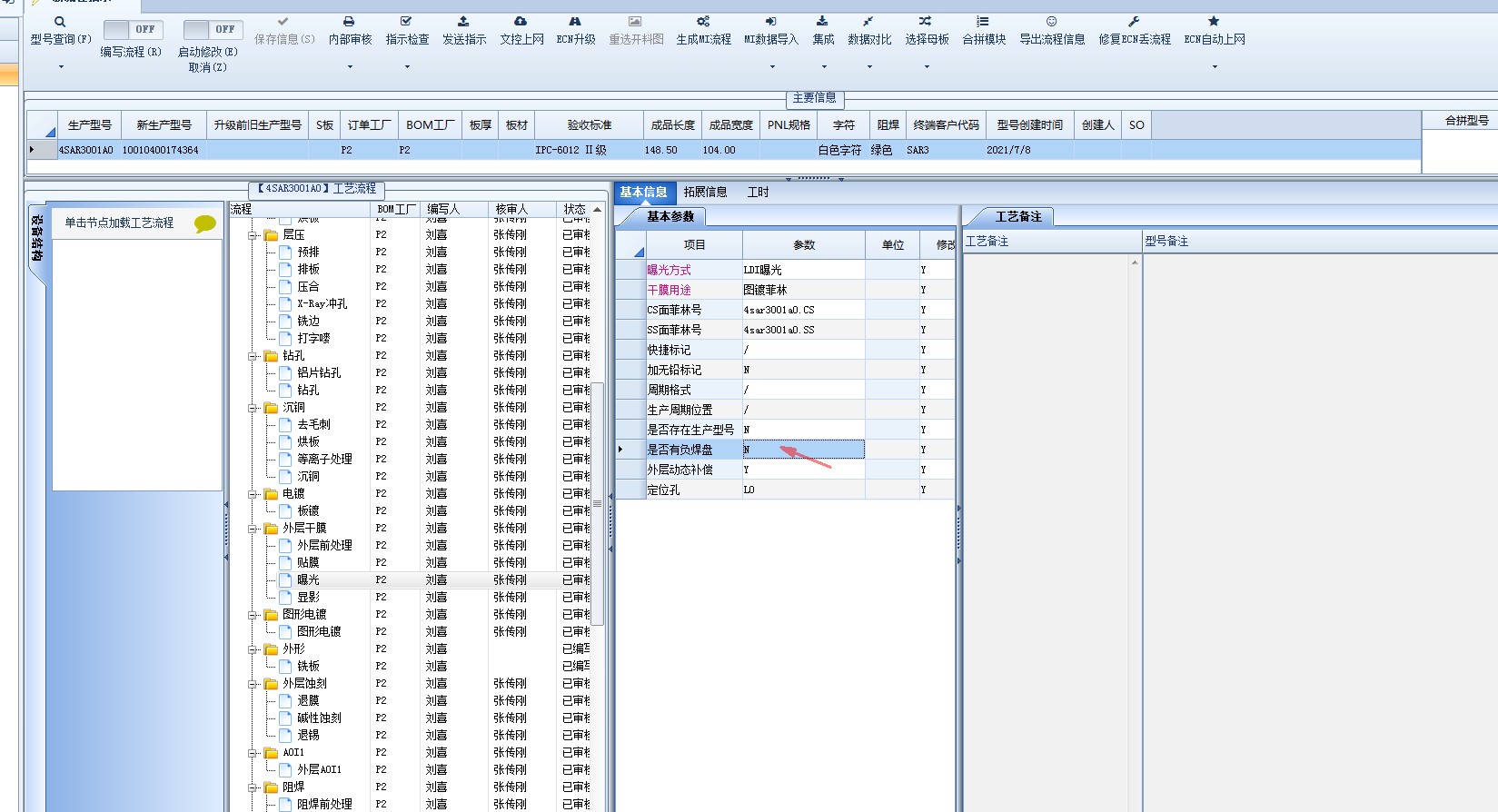The width and height of the screenshot is (1498, 812).
Task: Edit the 曝光方式 value LDI曝光
Action: 804,270
